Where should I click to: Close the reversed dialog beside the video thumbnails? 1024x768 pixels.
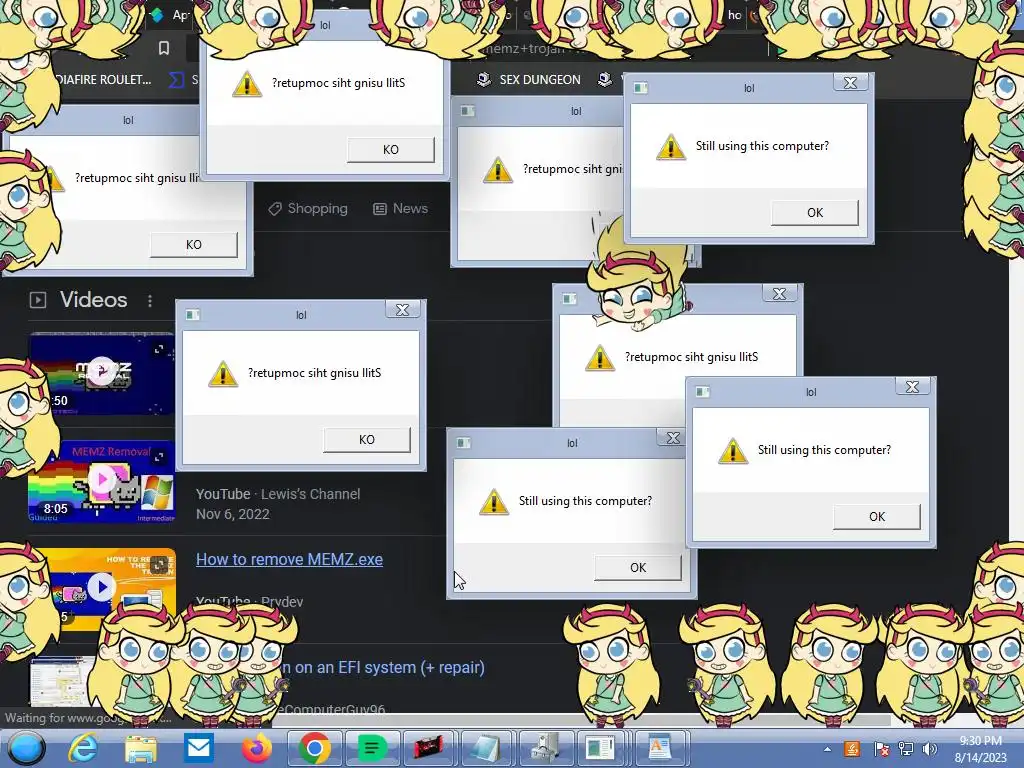402,310
